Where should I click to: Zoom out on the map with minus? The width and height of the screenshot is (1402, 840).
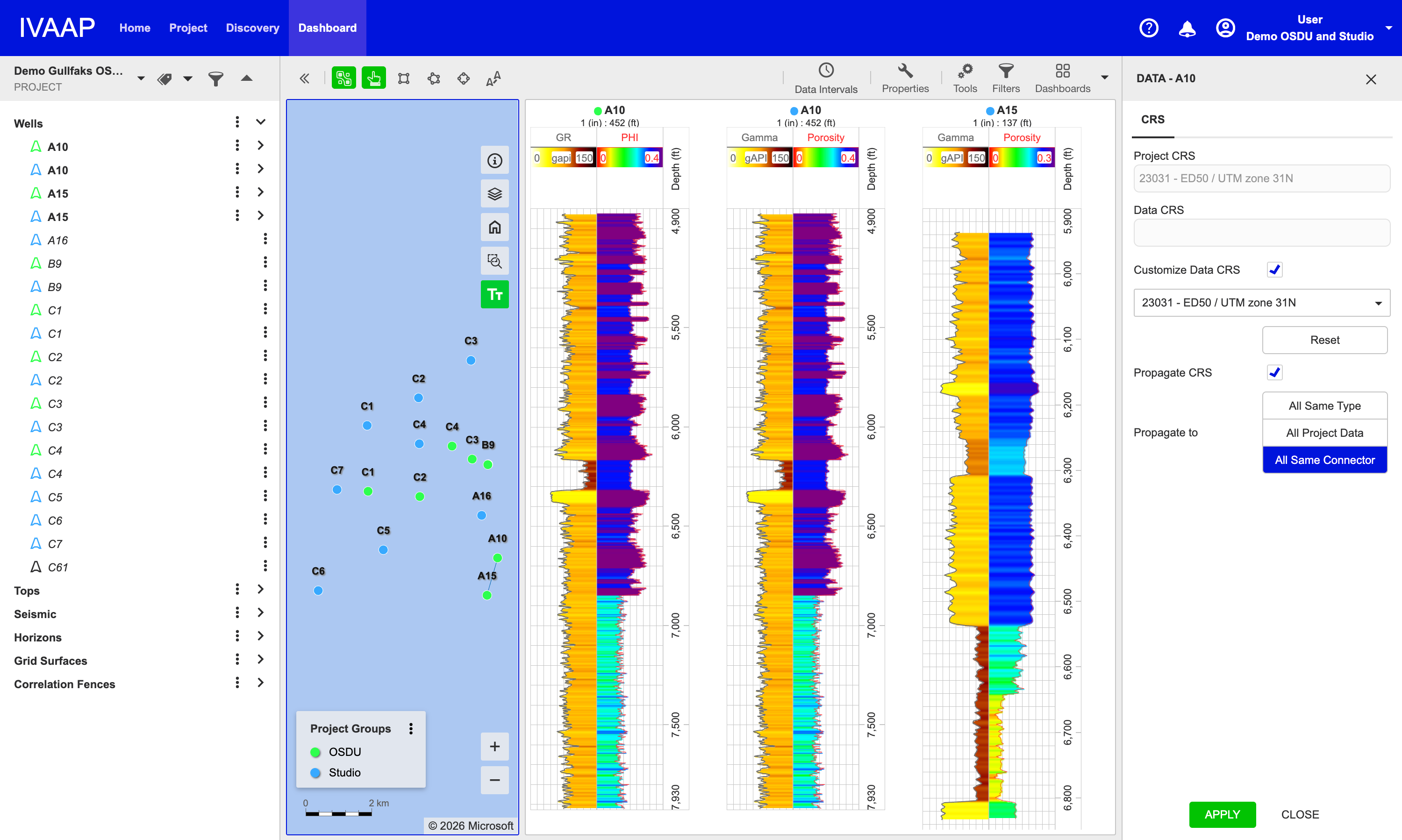tap(495, 780)
